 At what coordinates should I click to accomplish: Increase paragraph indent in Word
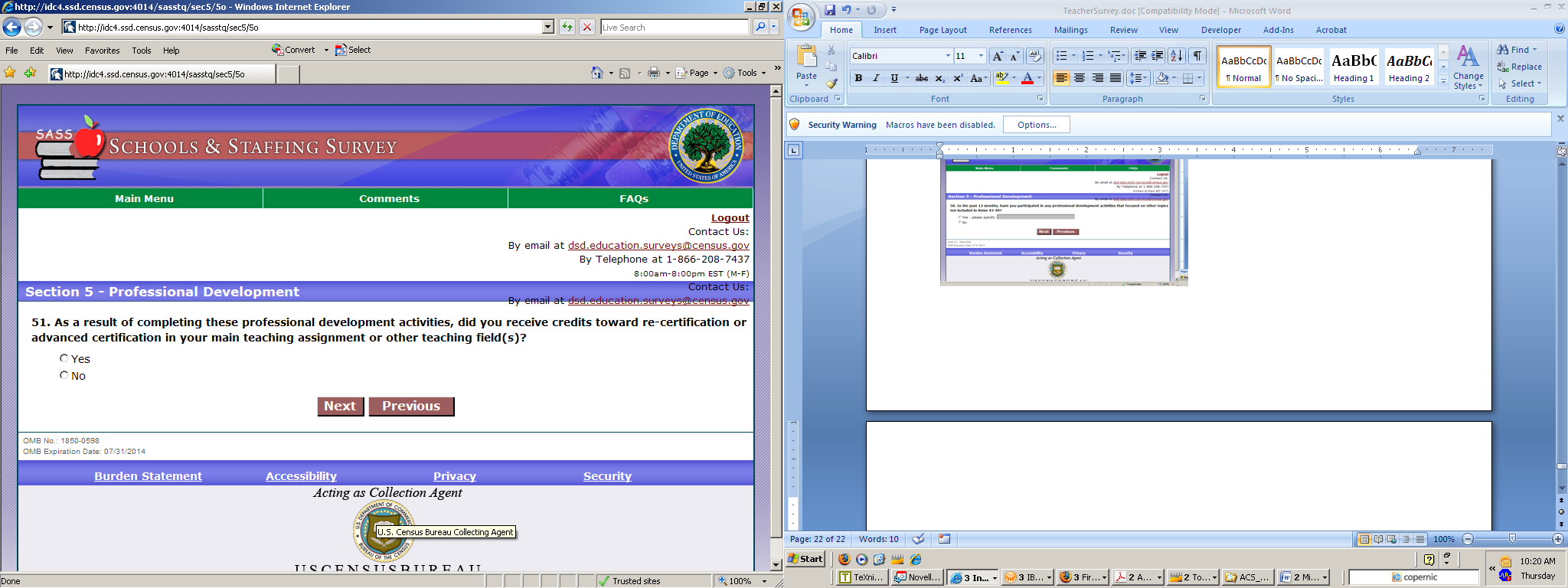1158,56
